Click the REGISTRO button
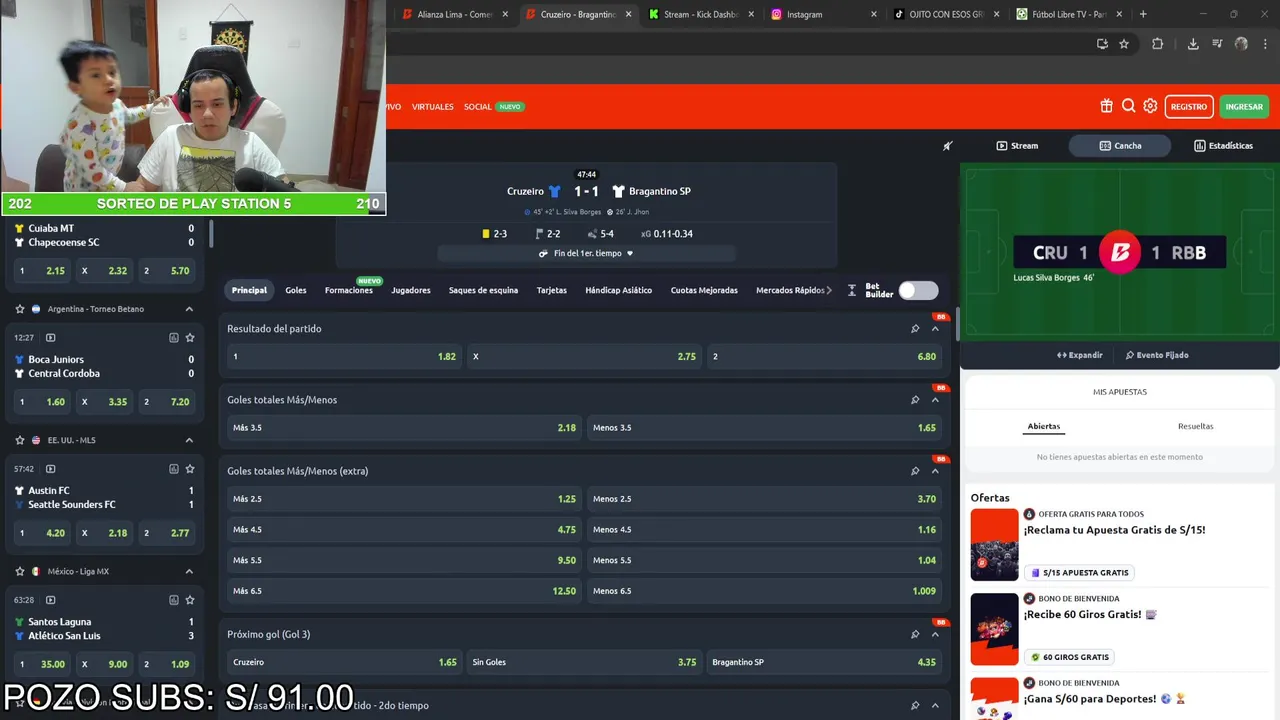 tap(1189, 106)
